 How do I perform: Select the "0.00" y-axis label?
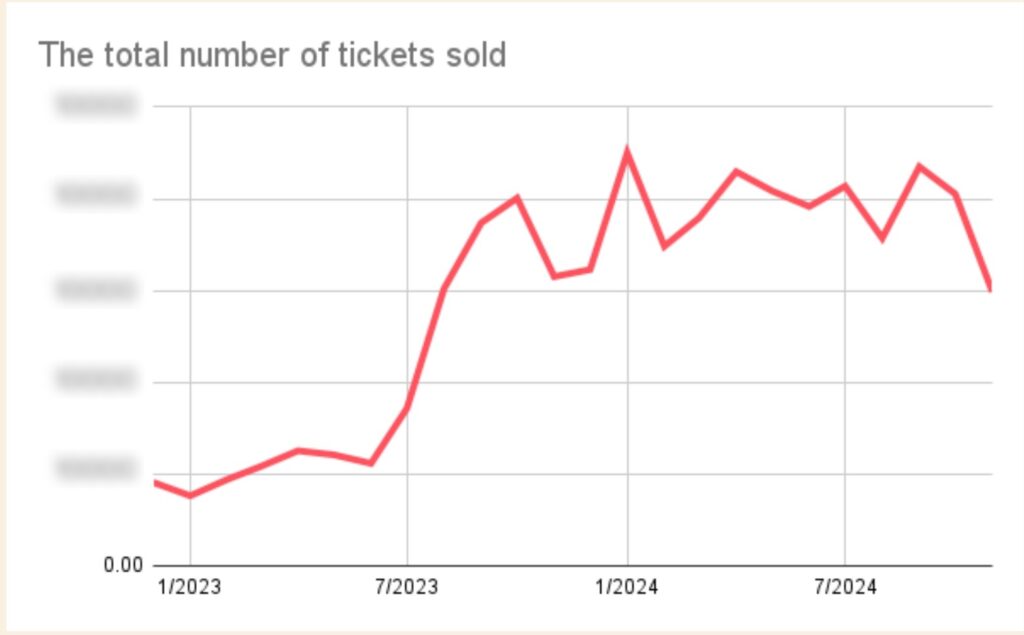click(x=124, y=566)
